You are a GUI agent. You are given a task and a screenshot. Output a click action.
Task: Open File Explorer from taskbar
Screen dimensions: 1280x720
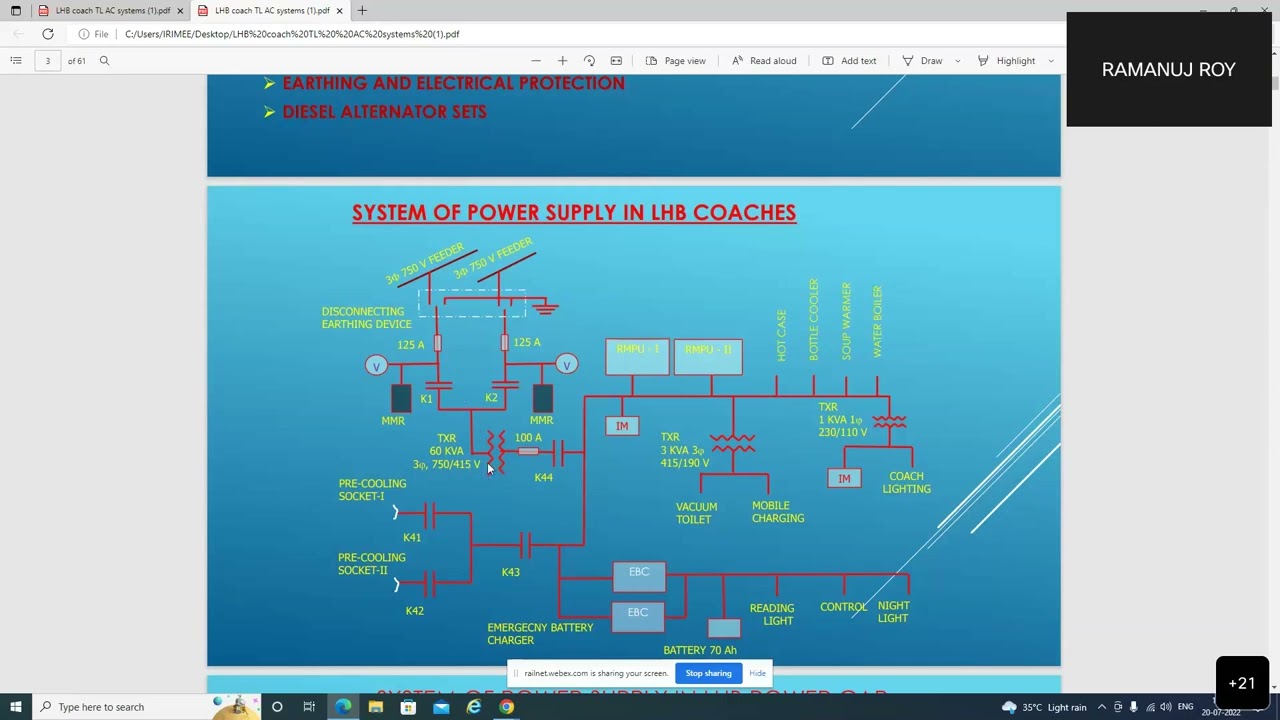coord(375,707)
